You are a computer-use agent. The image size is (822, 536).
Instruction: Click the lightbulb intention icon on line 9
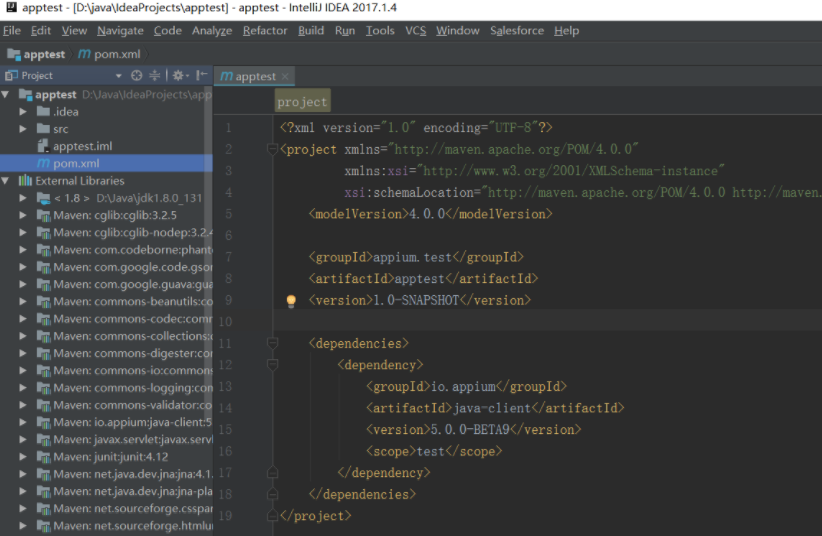pyautogui.click(x=291, y=301)
